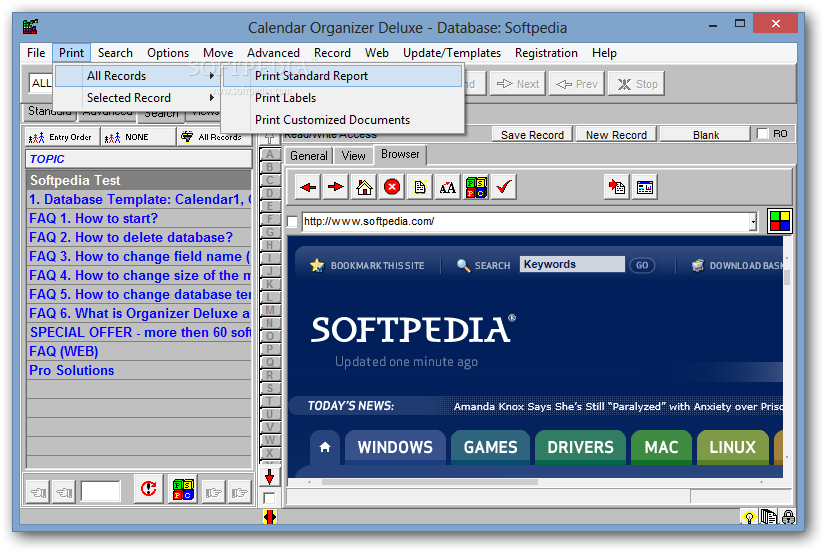Click bookmark star on Softpedia page

317,265
